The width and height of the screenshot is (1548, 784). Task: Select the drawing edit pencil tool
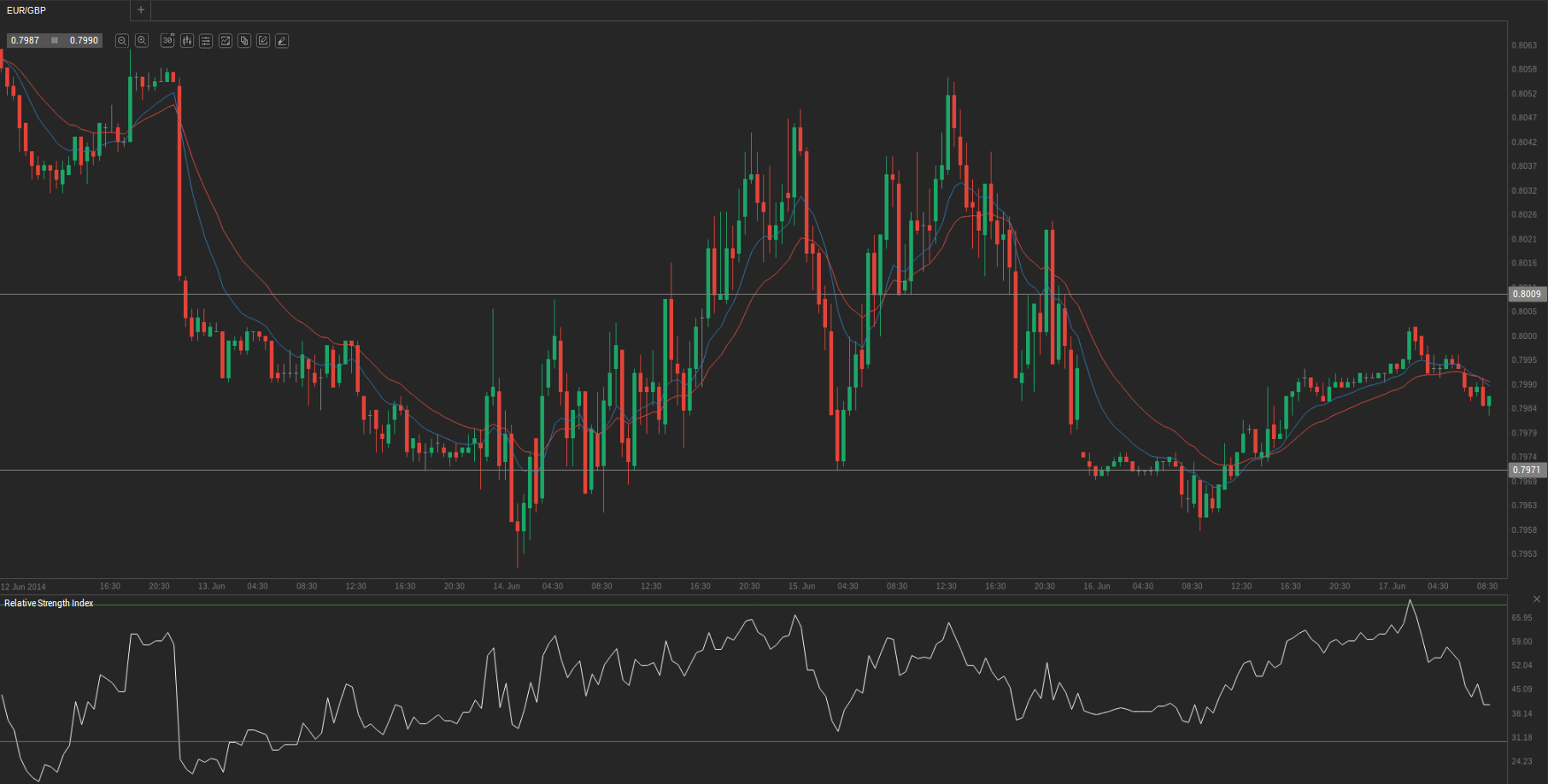point(263,41)
